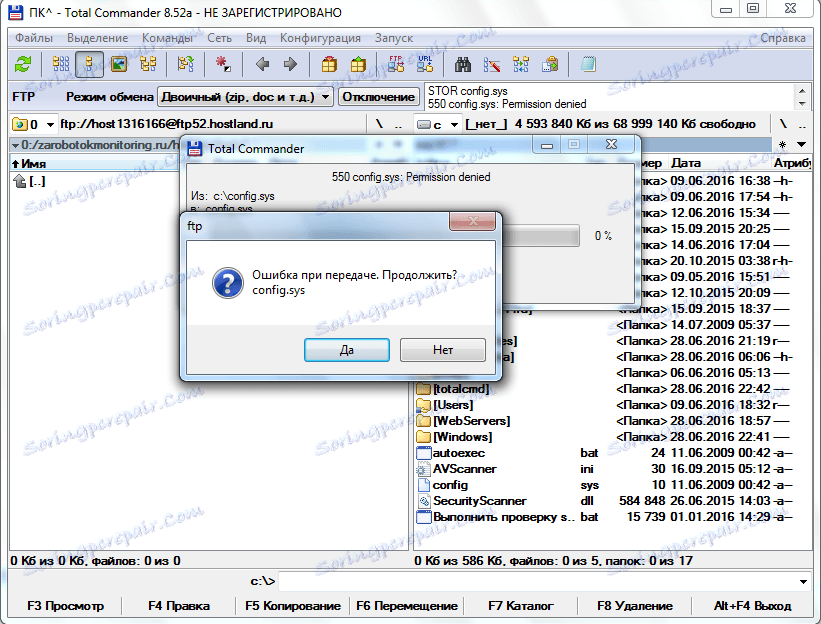The height and width of the screenshot is (624, 821).
Task: Go back with the left arrow icon
Action: pyautogui.click(x=262, y=64)
